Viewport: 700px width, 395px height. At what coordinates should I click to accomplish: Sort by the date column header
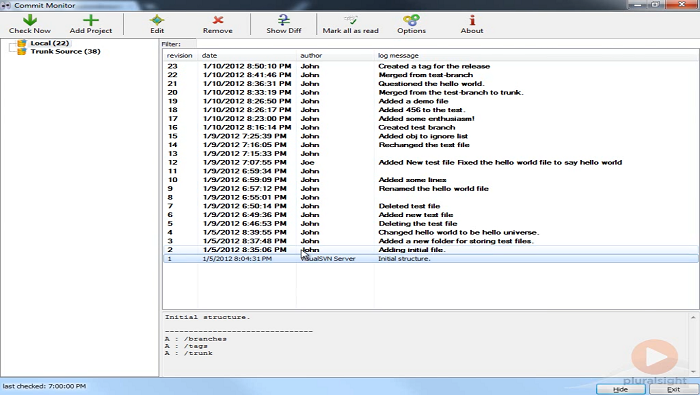pyautogui.click(x=247, y=55)
